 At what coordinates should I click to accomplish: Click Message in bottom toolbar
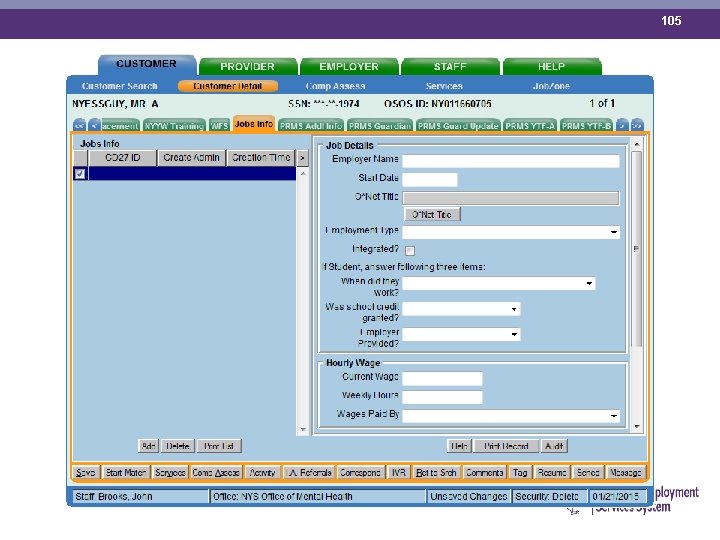(625, 472)
